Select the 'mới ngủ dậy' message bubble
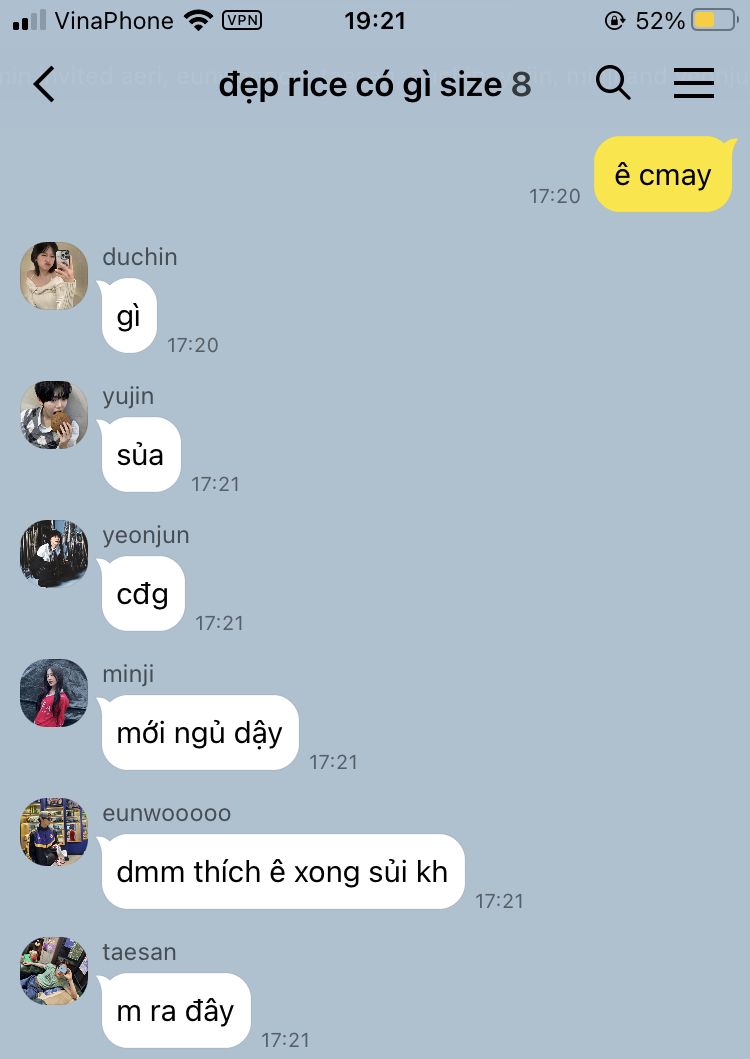The height and width of the screenshot is (1059, 750). 199,733
